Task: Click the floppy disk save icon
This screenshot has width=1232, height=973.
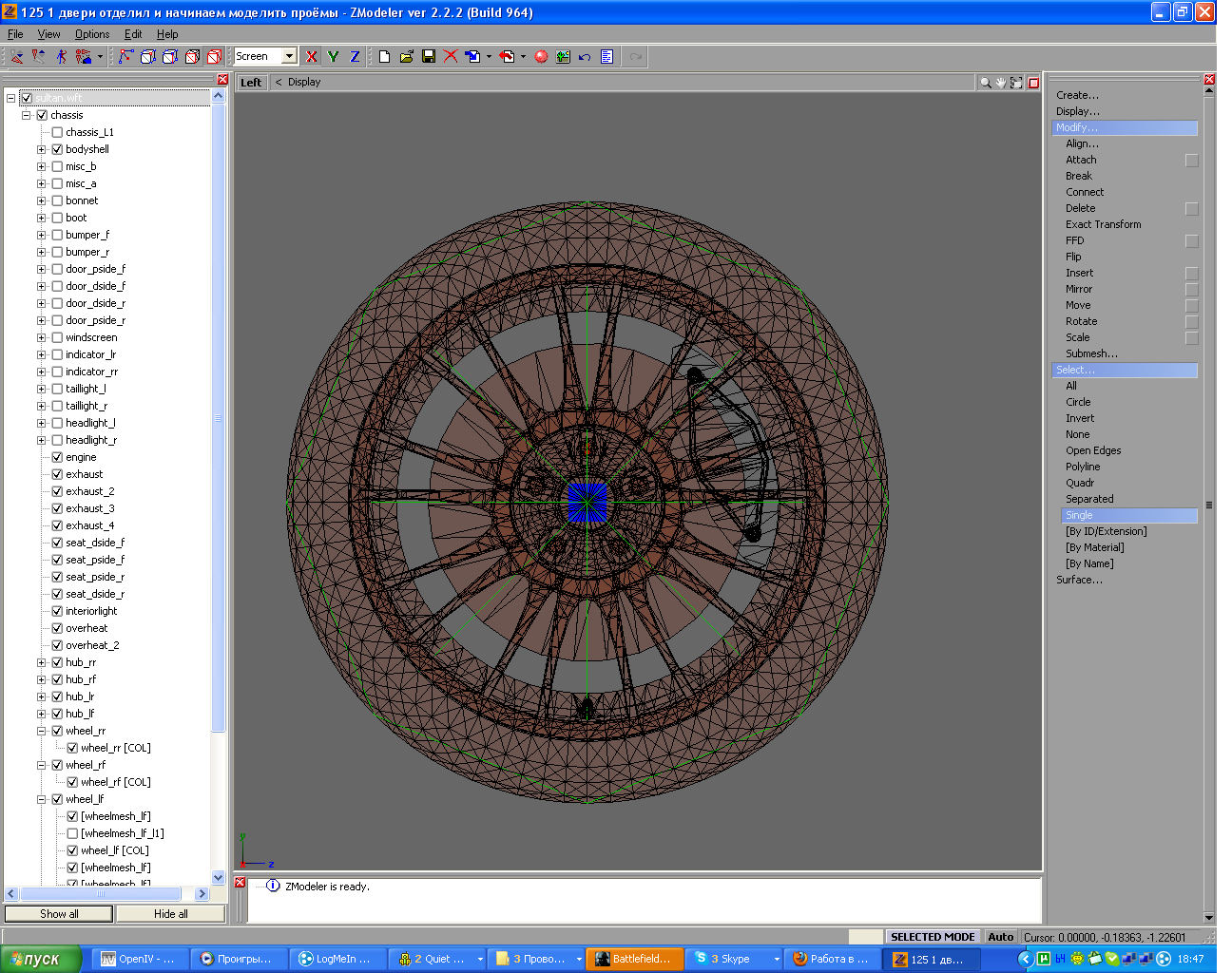Action: click(x=429, y=57)
